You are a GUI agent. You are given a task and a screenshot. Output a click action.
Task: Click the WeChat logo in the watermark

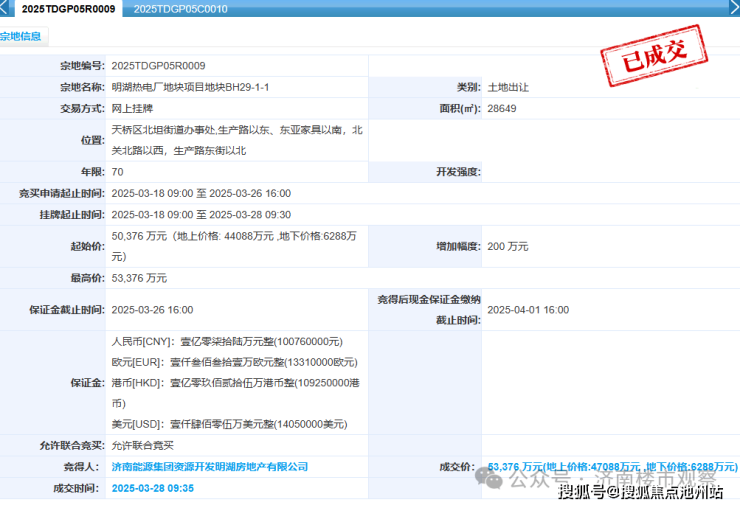[x=493, y=478]
